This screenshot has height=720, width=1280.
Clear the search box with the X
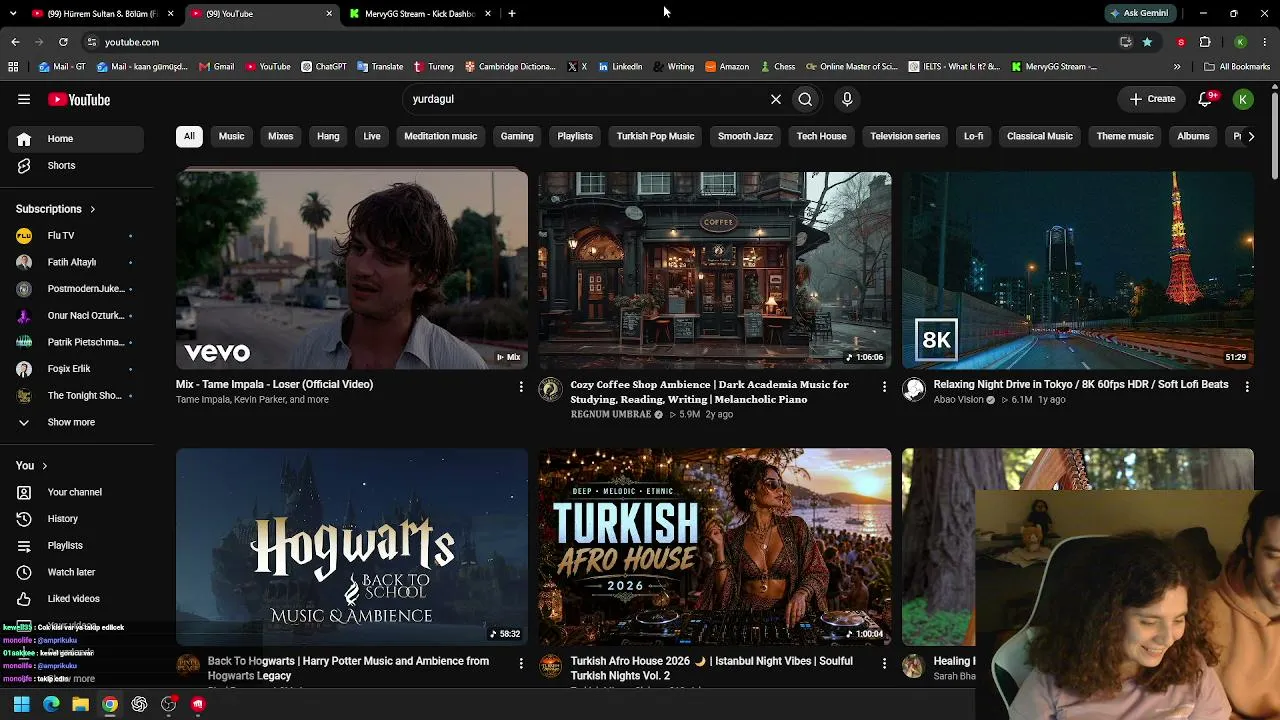(x=775, y=99)
